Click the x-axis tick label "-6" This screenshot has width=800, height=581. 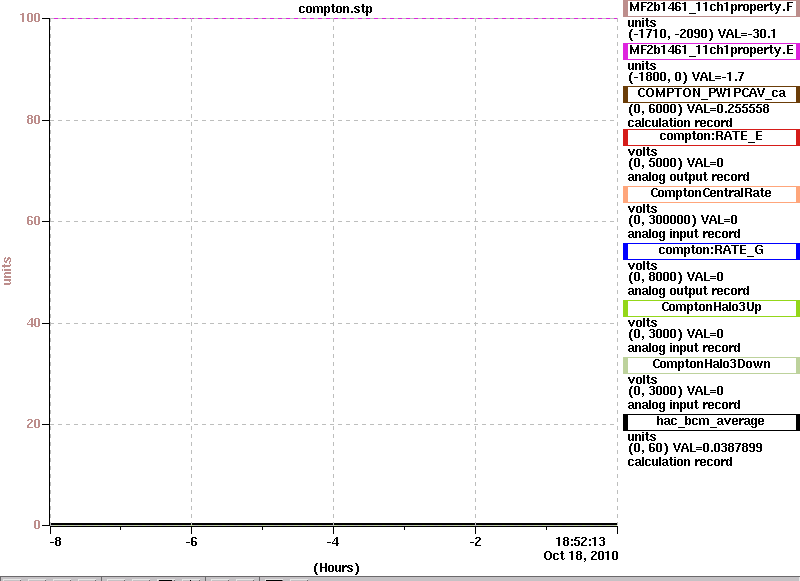tap(191, 542)
